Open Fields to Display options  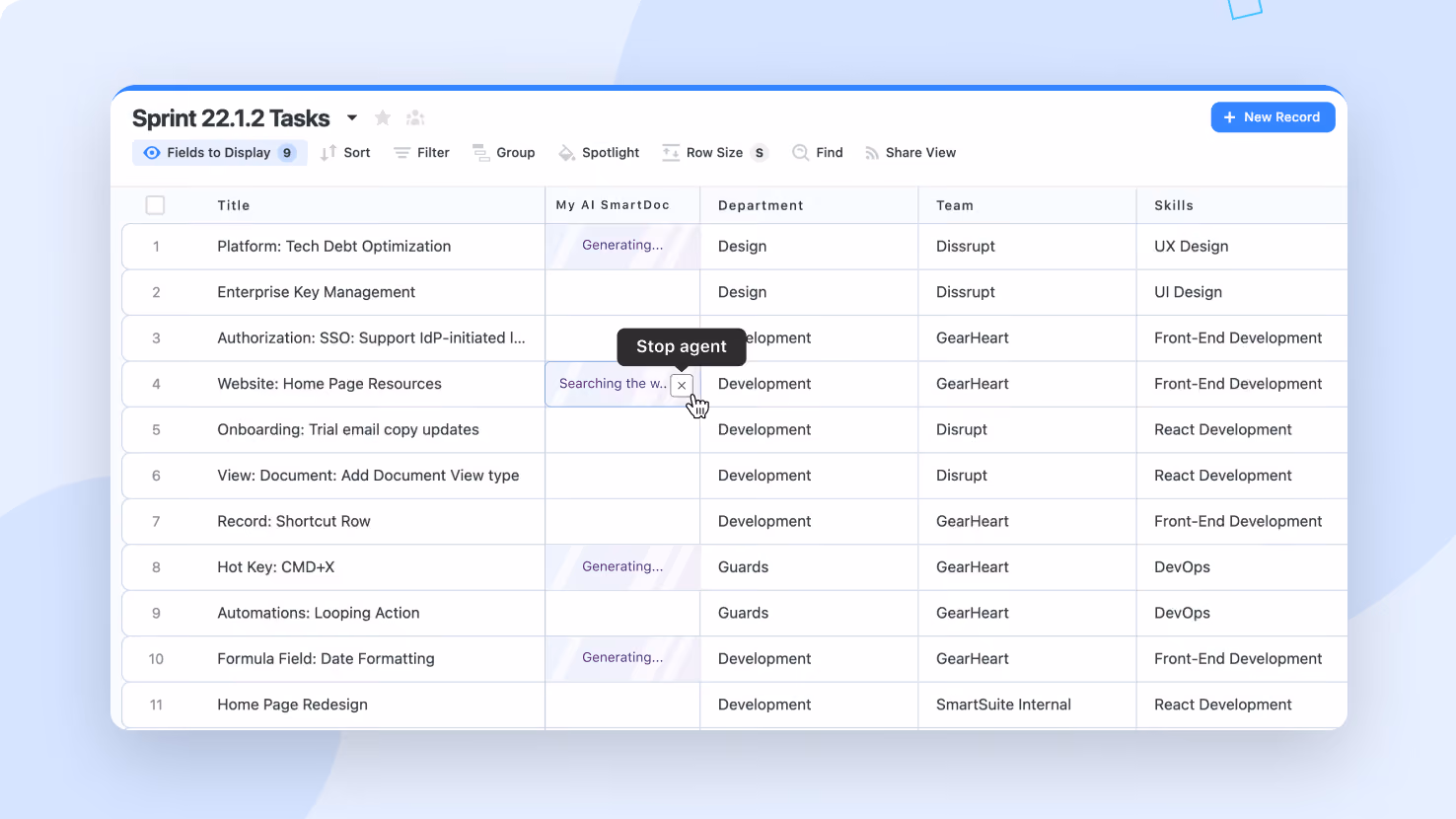point(220,153)
